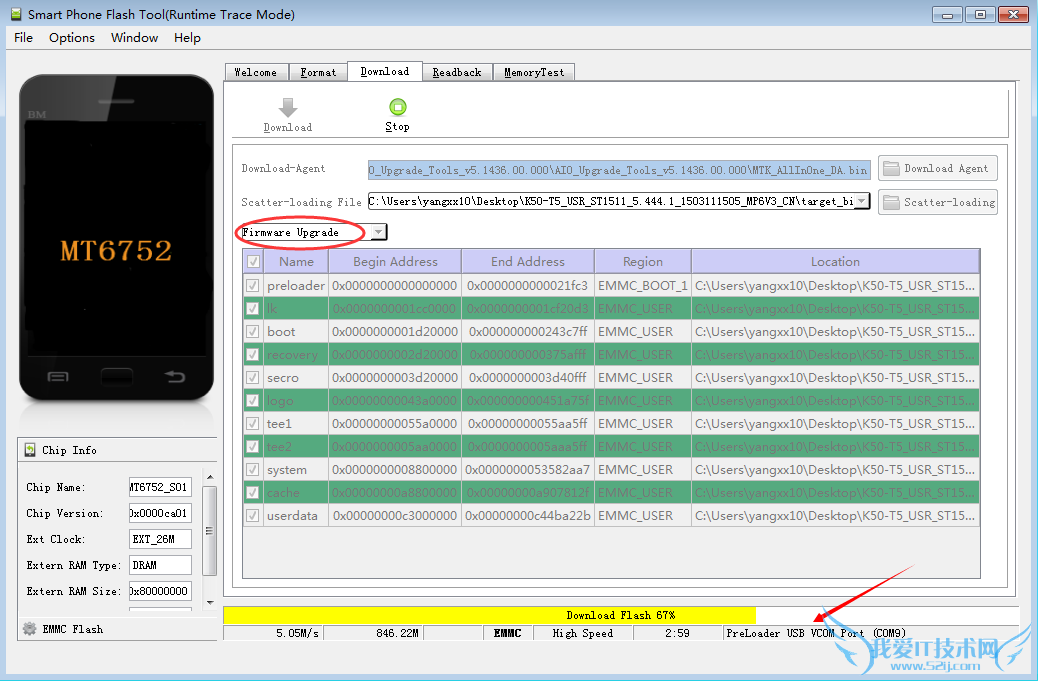Screen dimensions: 1038x681
Task: Click the Chip Version value field
Action: tap(160, 513)
